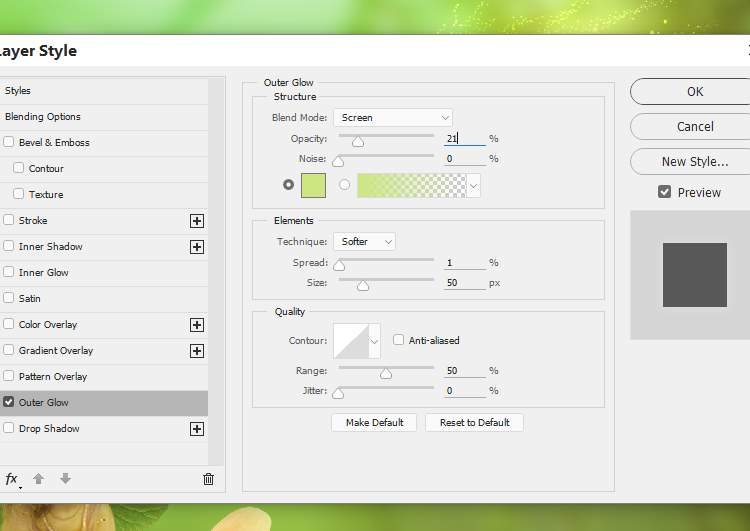Open gradient picker dropdown arrow
The width and height of the screenshot is (750, 531).
click(x=474, y=186)
